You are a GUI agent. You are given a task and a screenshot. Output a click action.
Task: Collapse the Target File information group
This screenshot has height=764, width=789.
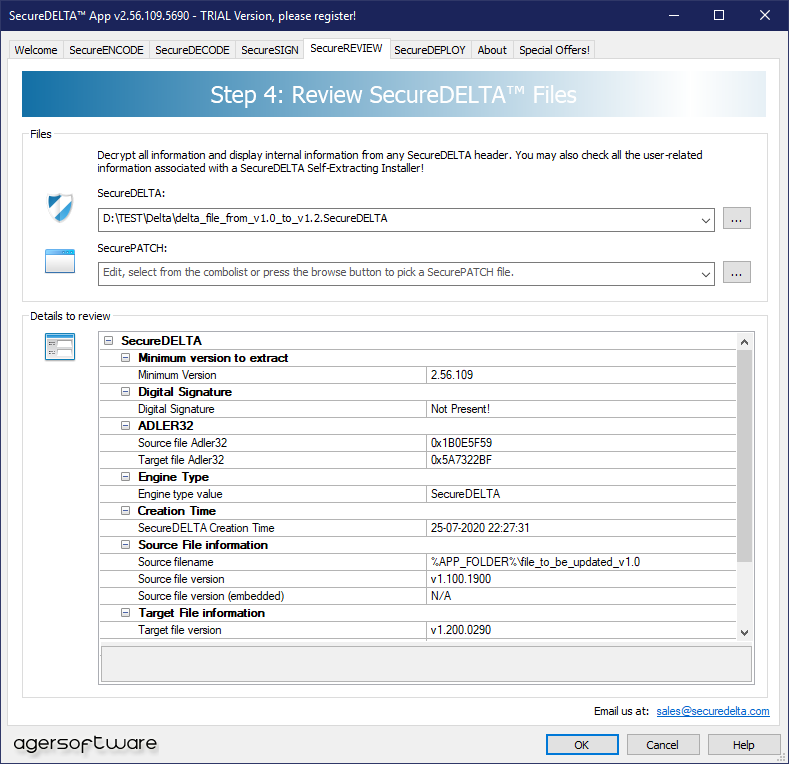[125, 613]
